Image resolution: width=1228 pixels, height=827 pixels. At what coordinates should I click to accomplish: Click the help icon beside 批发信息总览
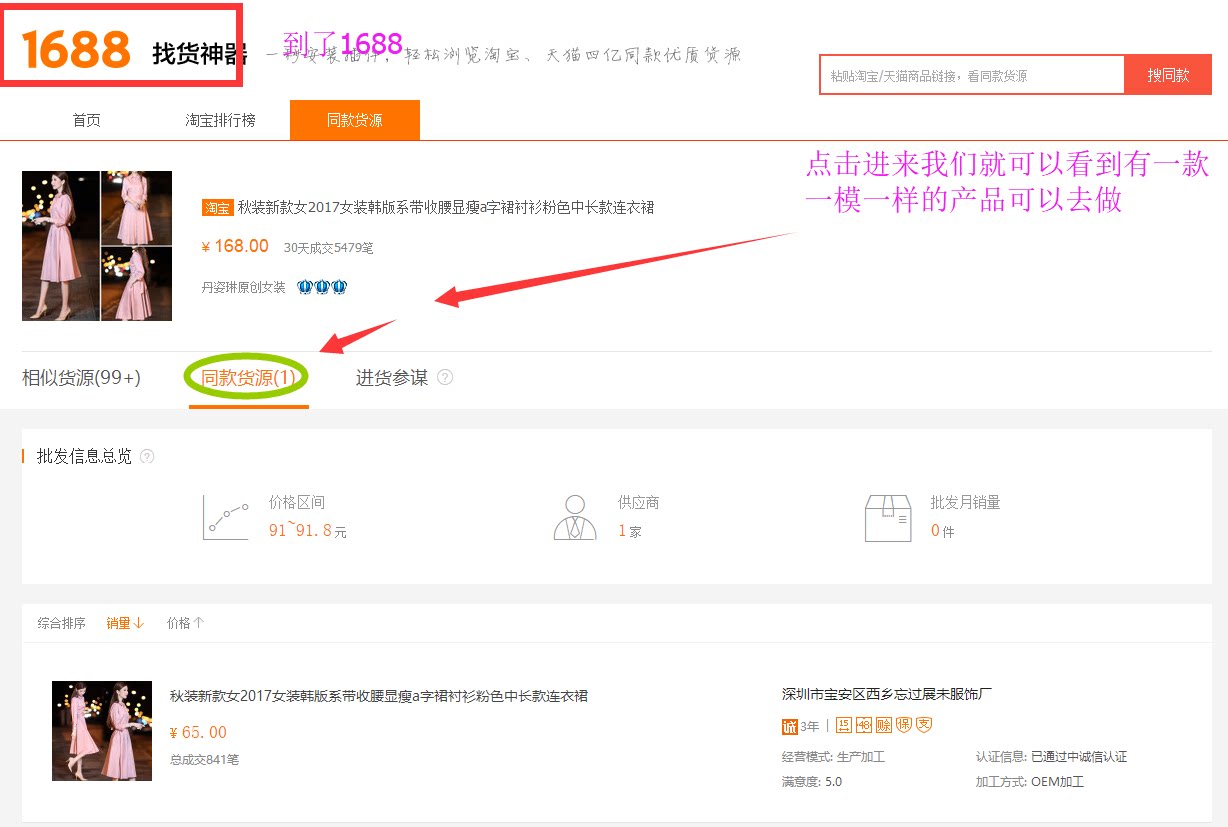pyautogui.click(x=147, y=456)
